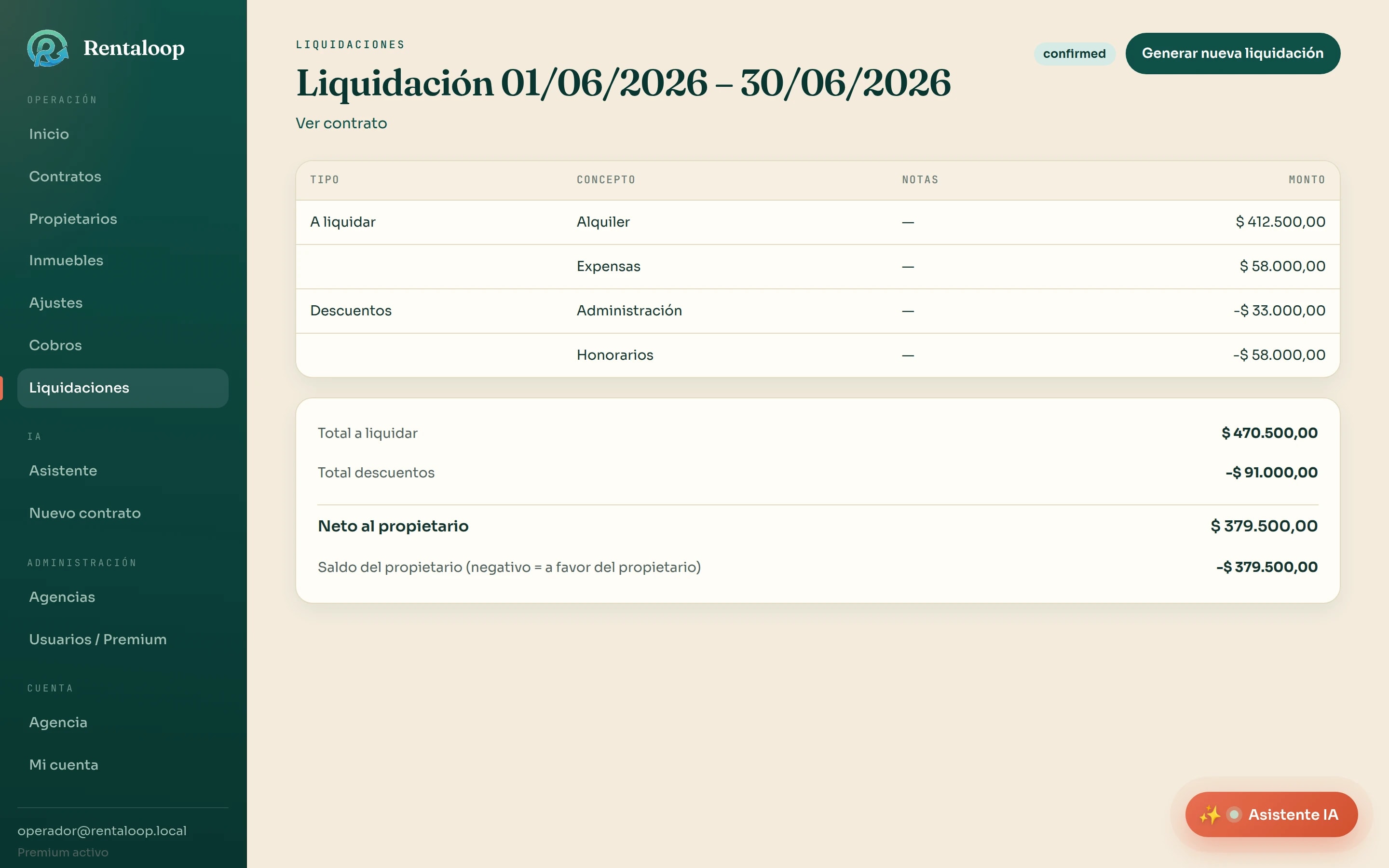Screen dimensions: 1389x868
Task: Select the Honorarios concept cell
Action: point(615,355)
